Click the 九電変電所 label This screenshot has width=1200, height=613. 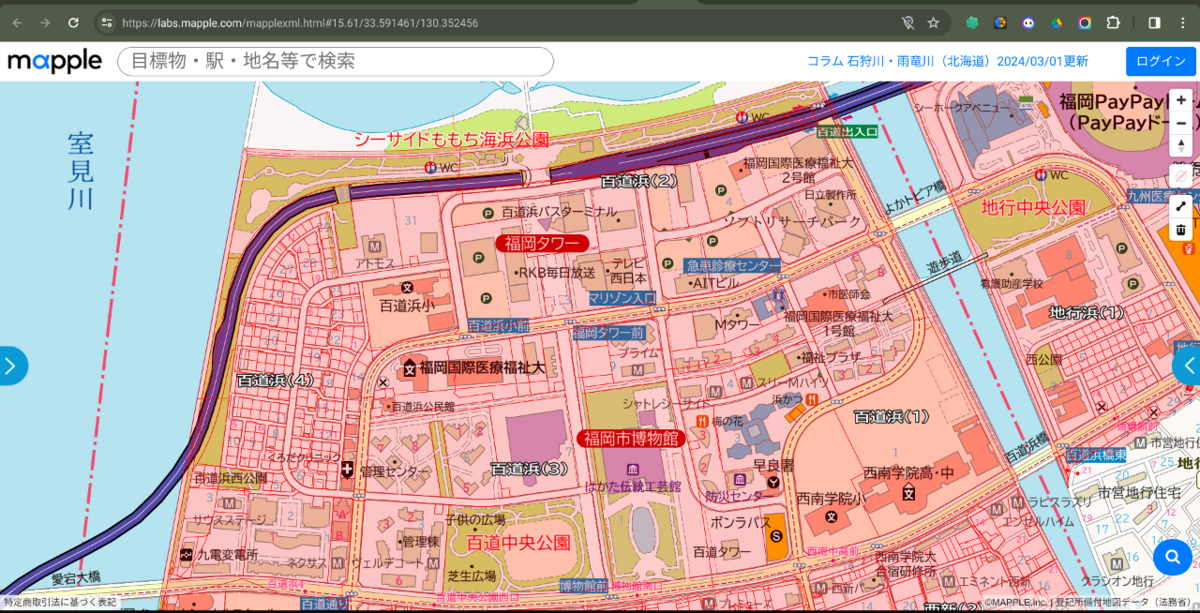tap(226, 554)
